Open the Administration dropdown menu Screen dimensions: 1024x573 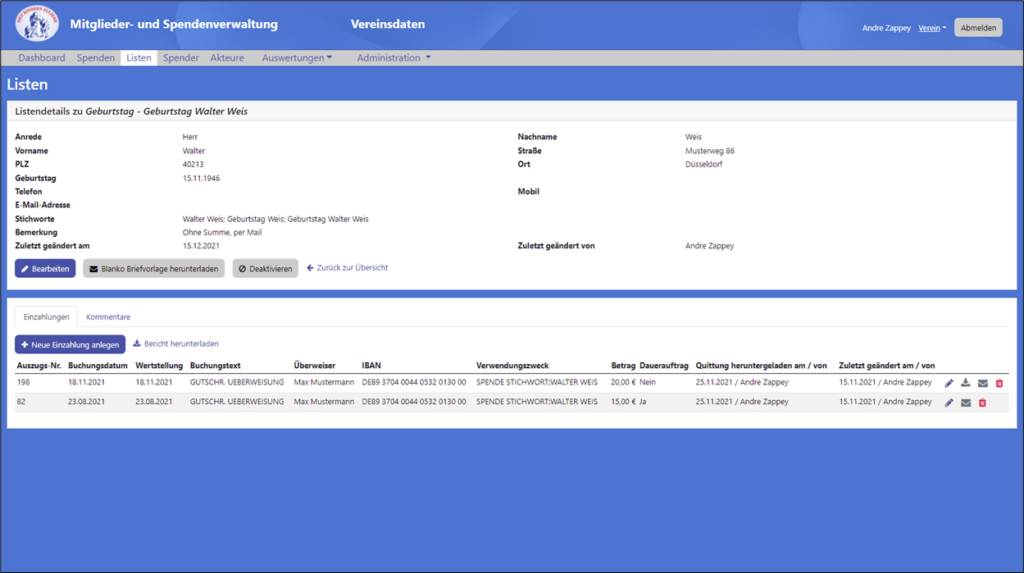pos(394,57)
